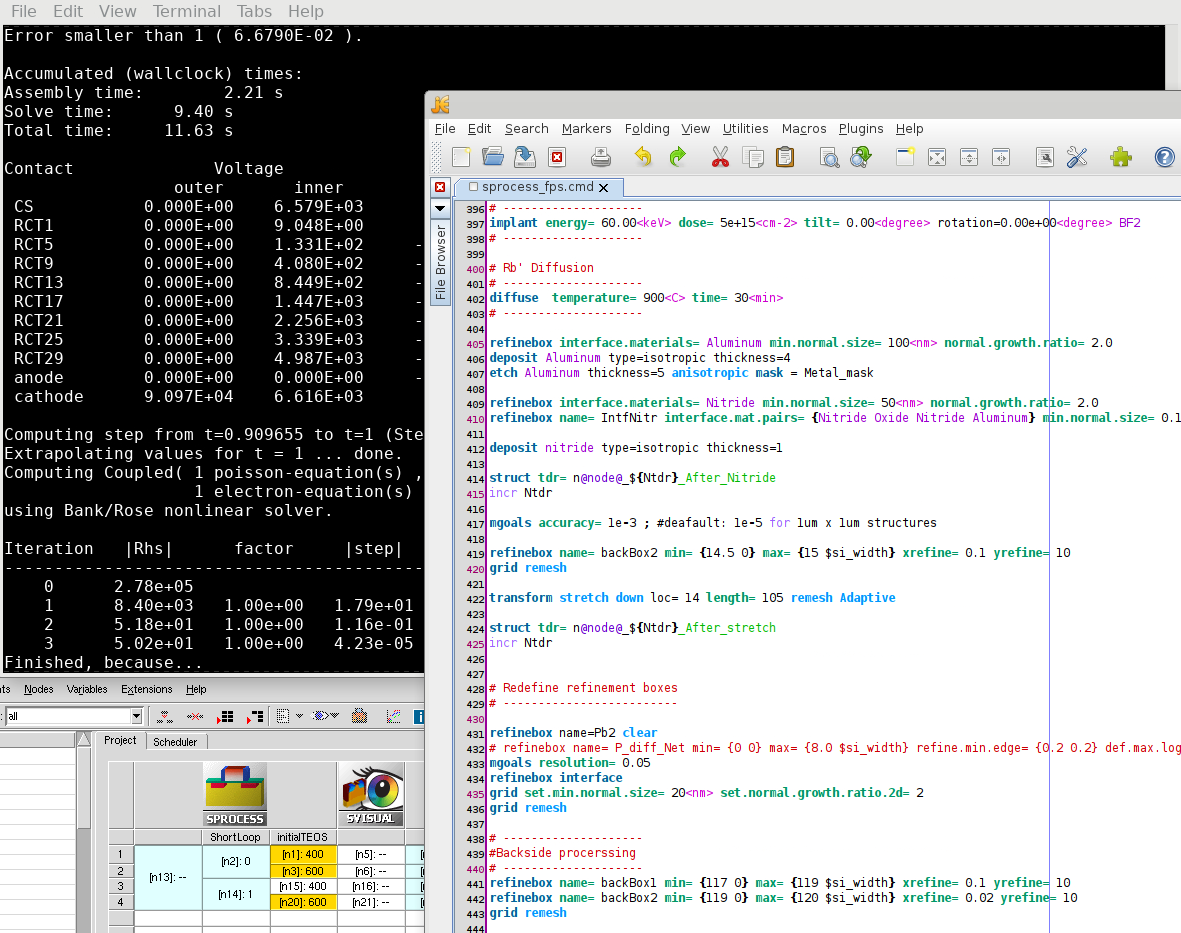Image resolution: width=1181 pixels, height=933 pixels.
Task: Print the current buffer in jEdit
Action: [x=600, y=157]
